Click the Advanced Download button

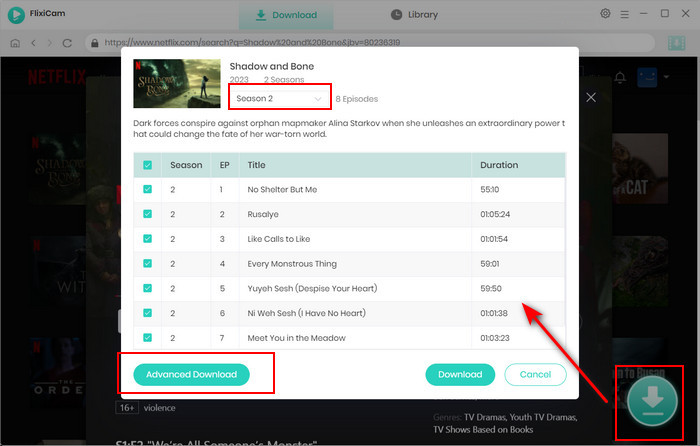point(192,374)
